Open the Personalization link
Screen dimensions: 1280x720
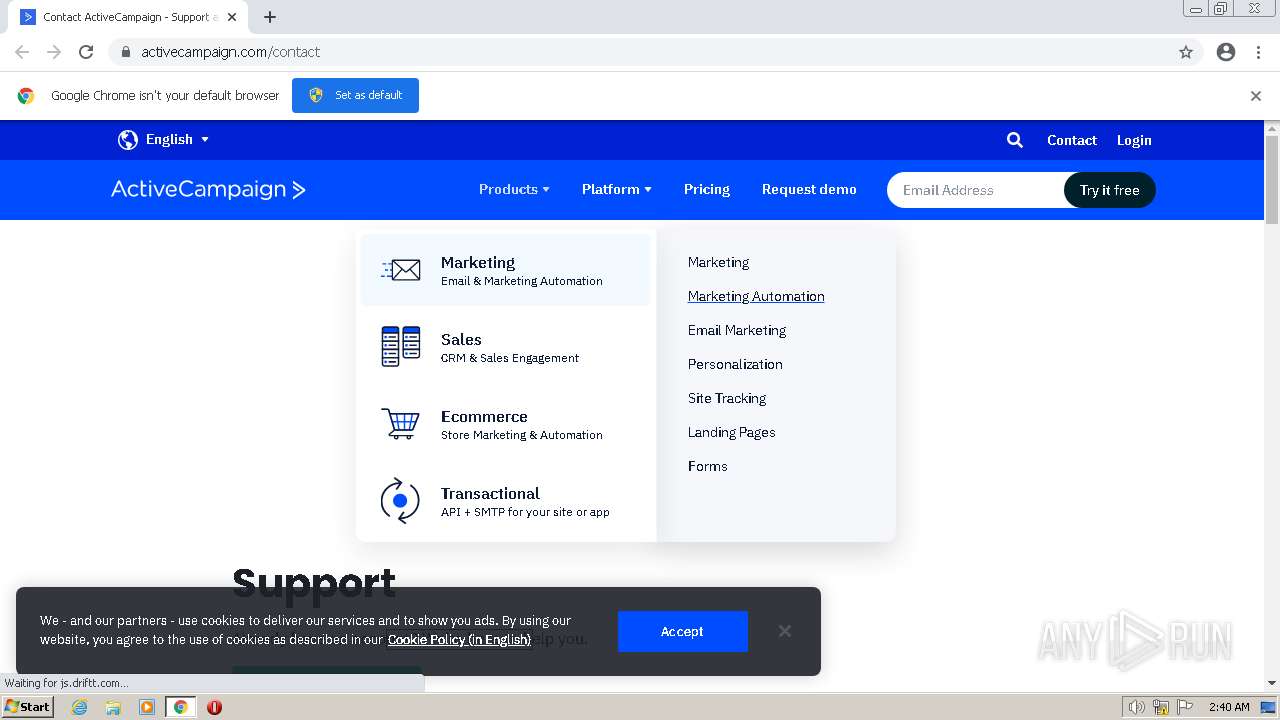[735, 364]
